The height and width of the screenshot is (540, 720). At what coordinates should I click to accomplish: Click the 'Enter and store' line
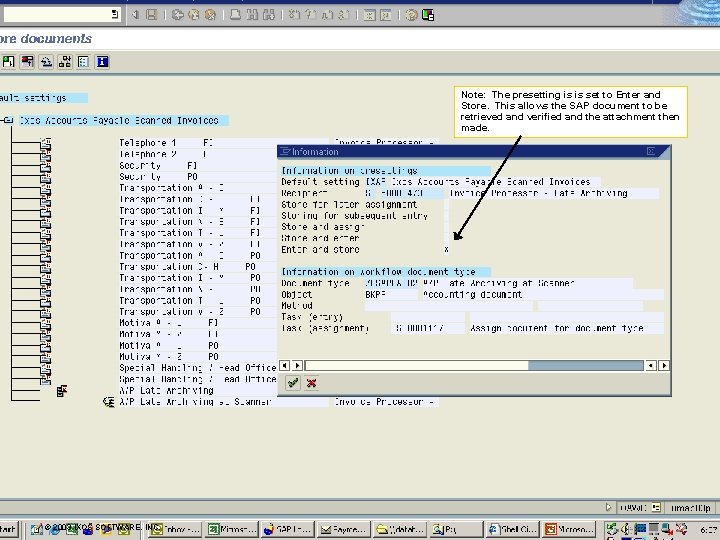pyautogui.click(x=320, y=249)
